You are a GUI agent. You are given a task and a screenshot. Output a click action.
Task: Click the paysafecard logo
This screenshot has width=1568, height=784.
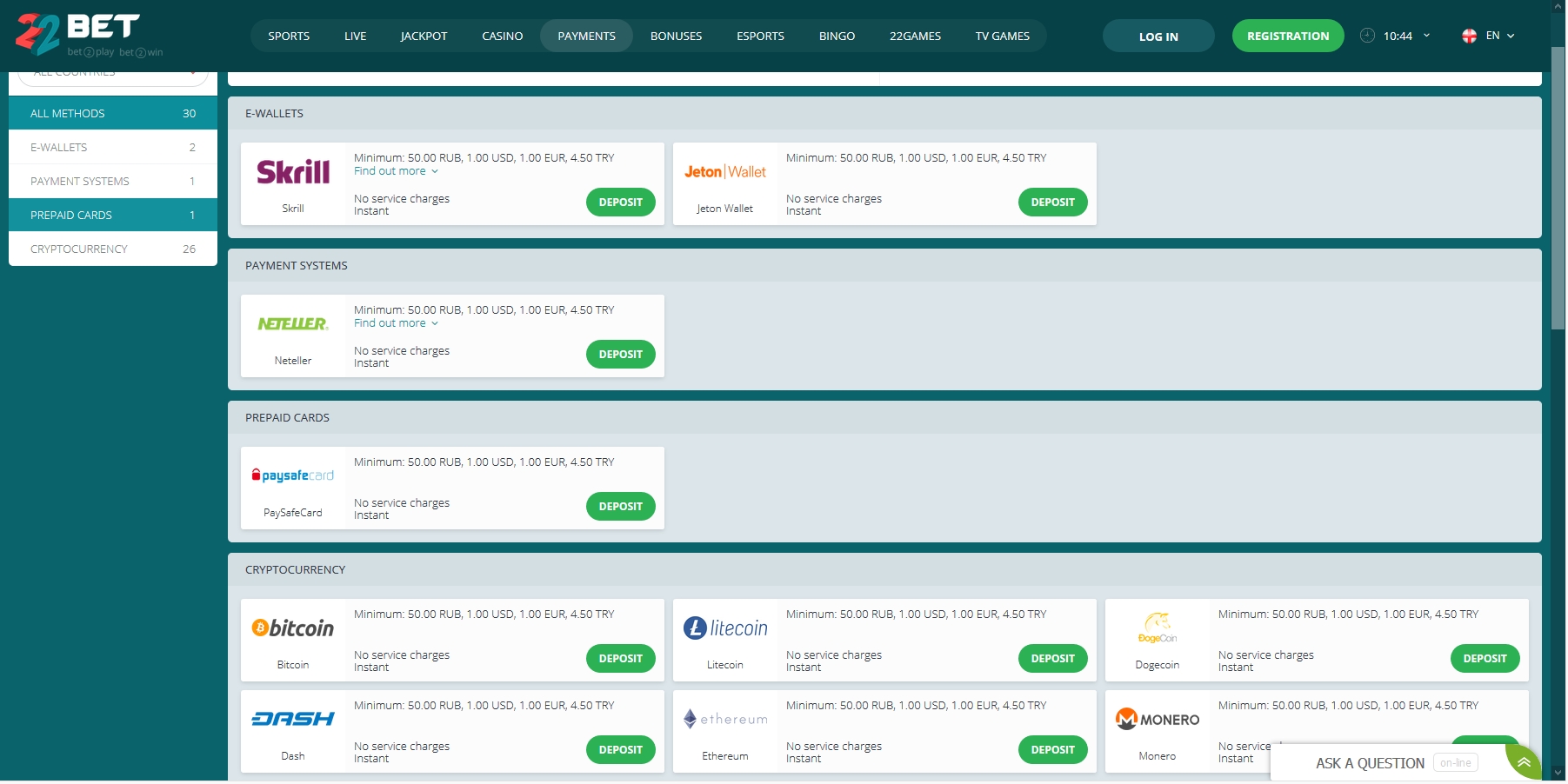(x=293, y=475)
